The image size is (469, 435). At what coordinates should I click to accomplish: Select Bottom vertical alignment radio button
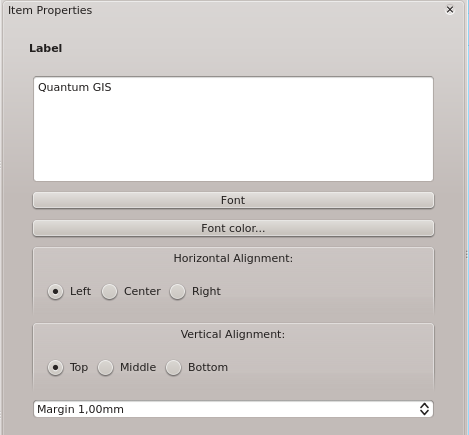[x=173, y=368]
